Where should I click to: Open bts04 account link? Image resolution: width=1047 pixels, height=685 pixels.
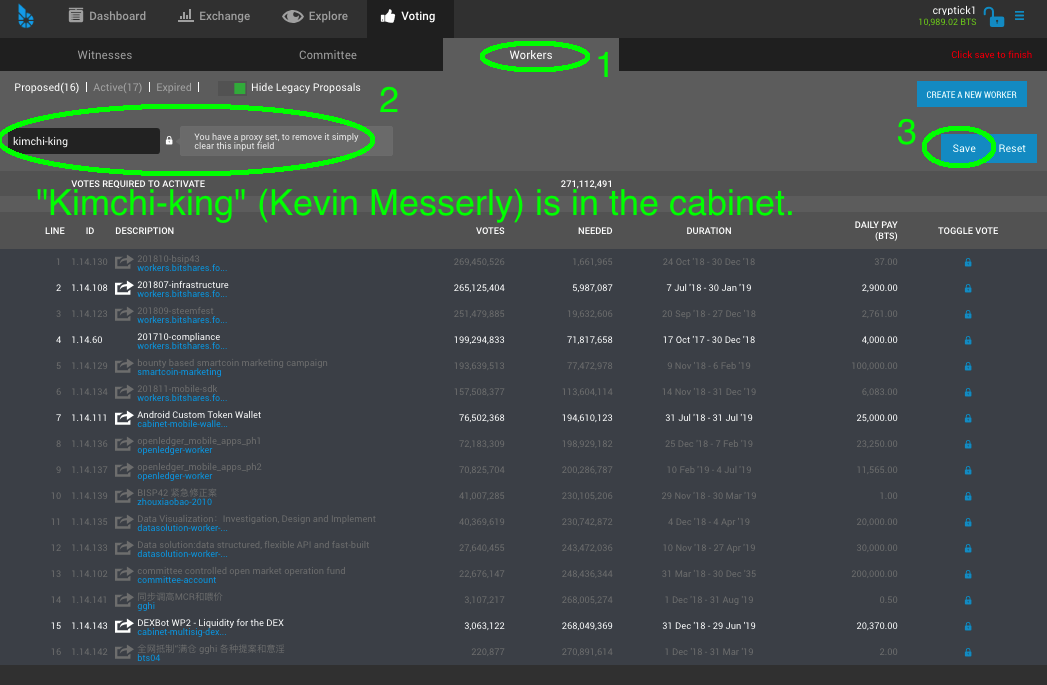pyautogui.click(x=148, y=658)
